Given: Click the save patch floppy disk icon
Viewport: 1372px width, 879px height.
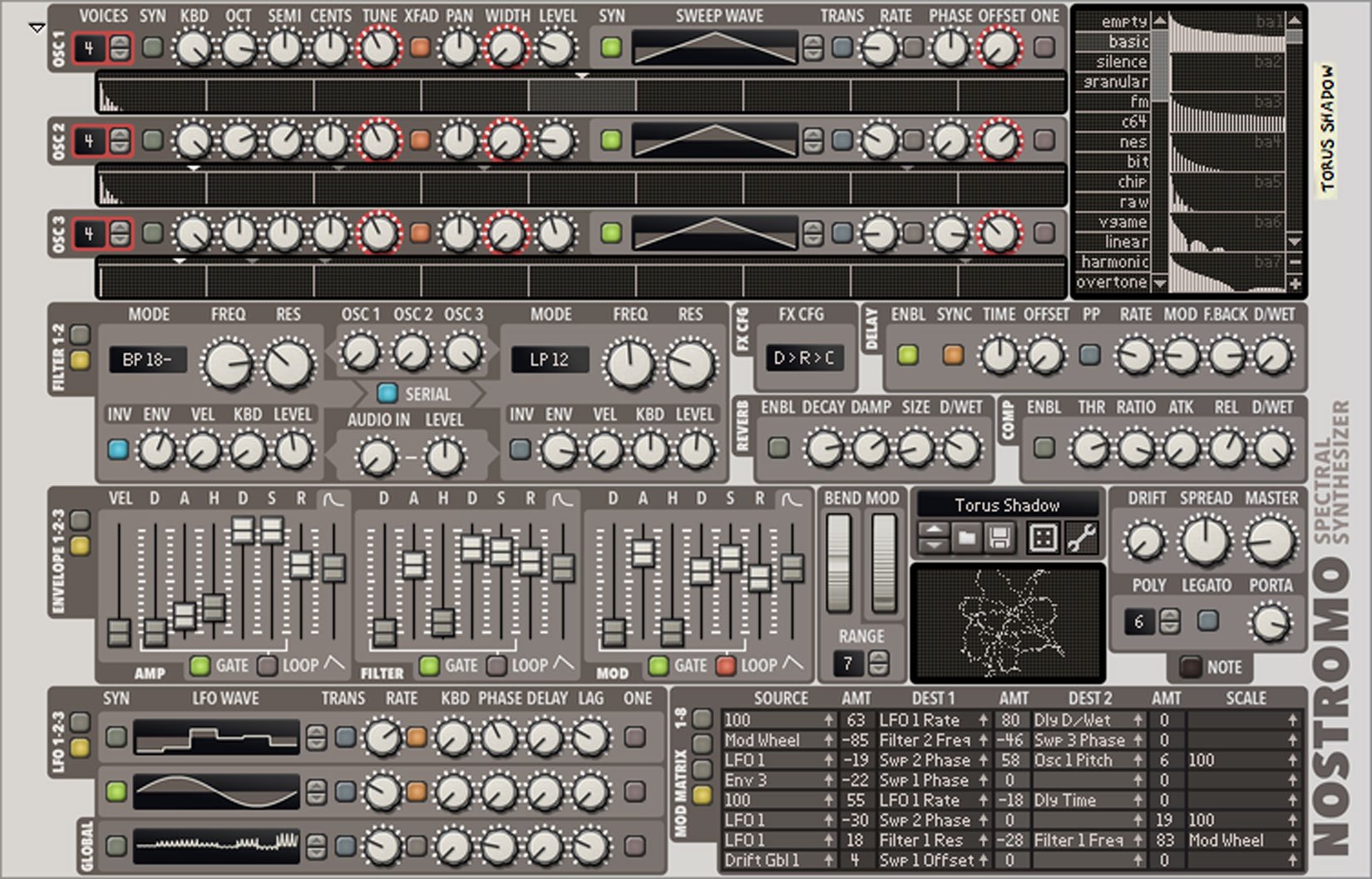Looking at the screenshot, I should click(x=999, y=539).
